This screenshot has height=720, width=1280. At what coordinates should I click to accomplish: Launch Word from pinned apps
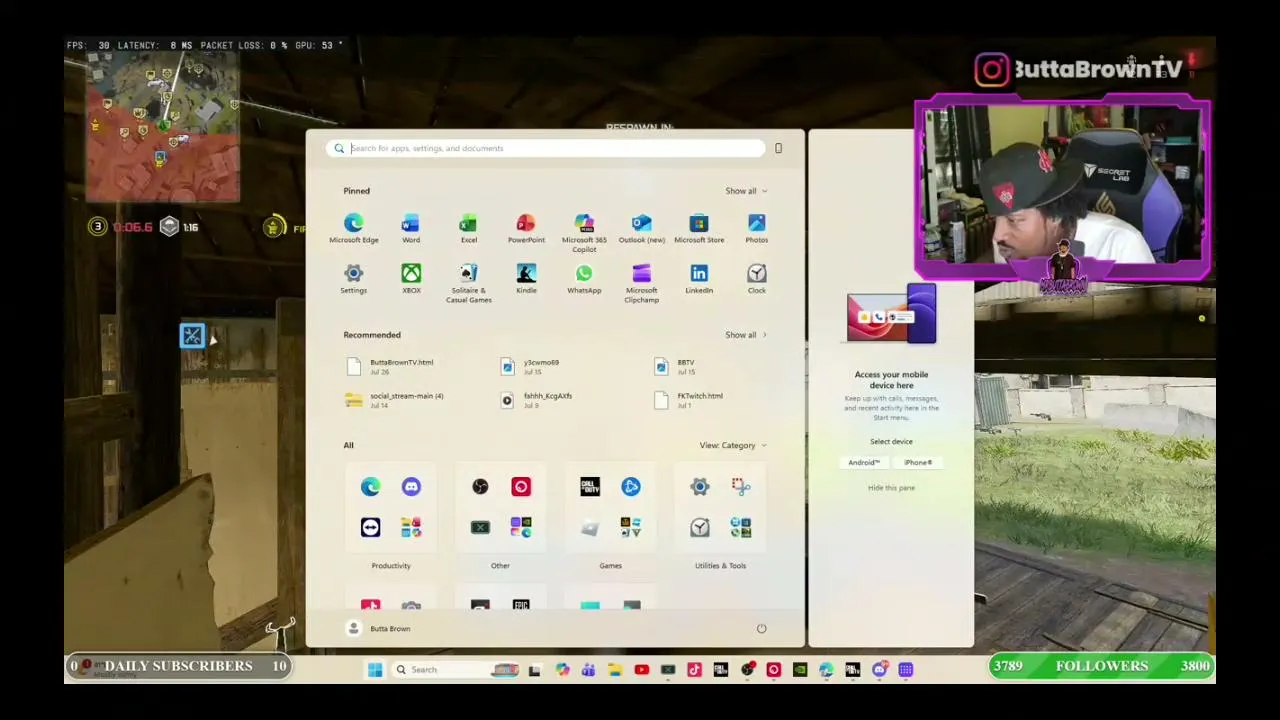(x=411, y=228)
